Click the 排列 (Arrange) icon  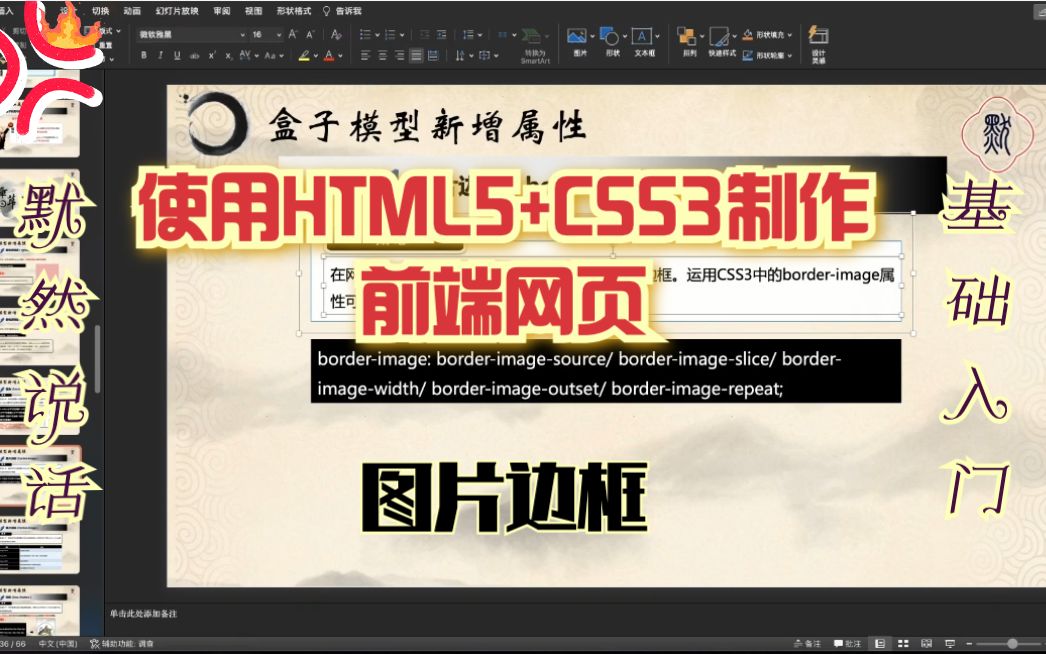tap(685, 36)
